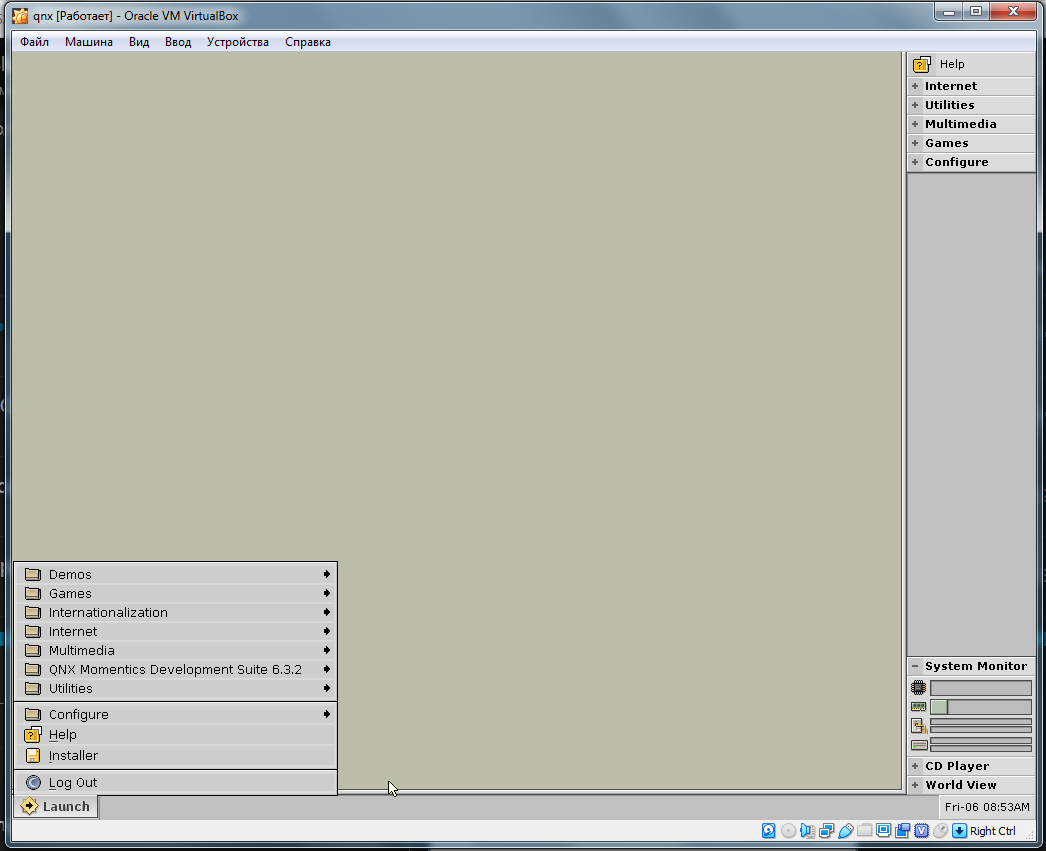Click the lower disk activity bar

point(981,748)
